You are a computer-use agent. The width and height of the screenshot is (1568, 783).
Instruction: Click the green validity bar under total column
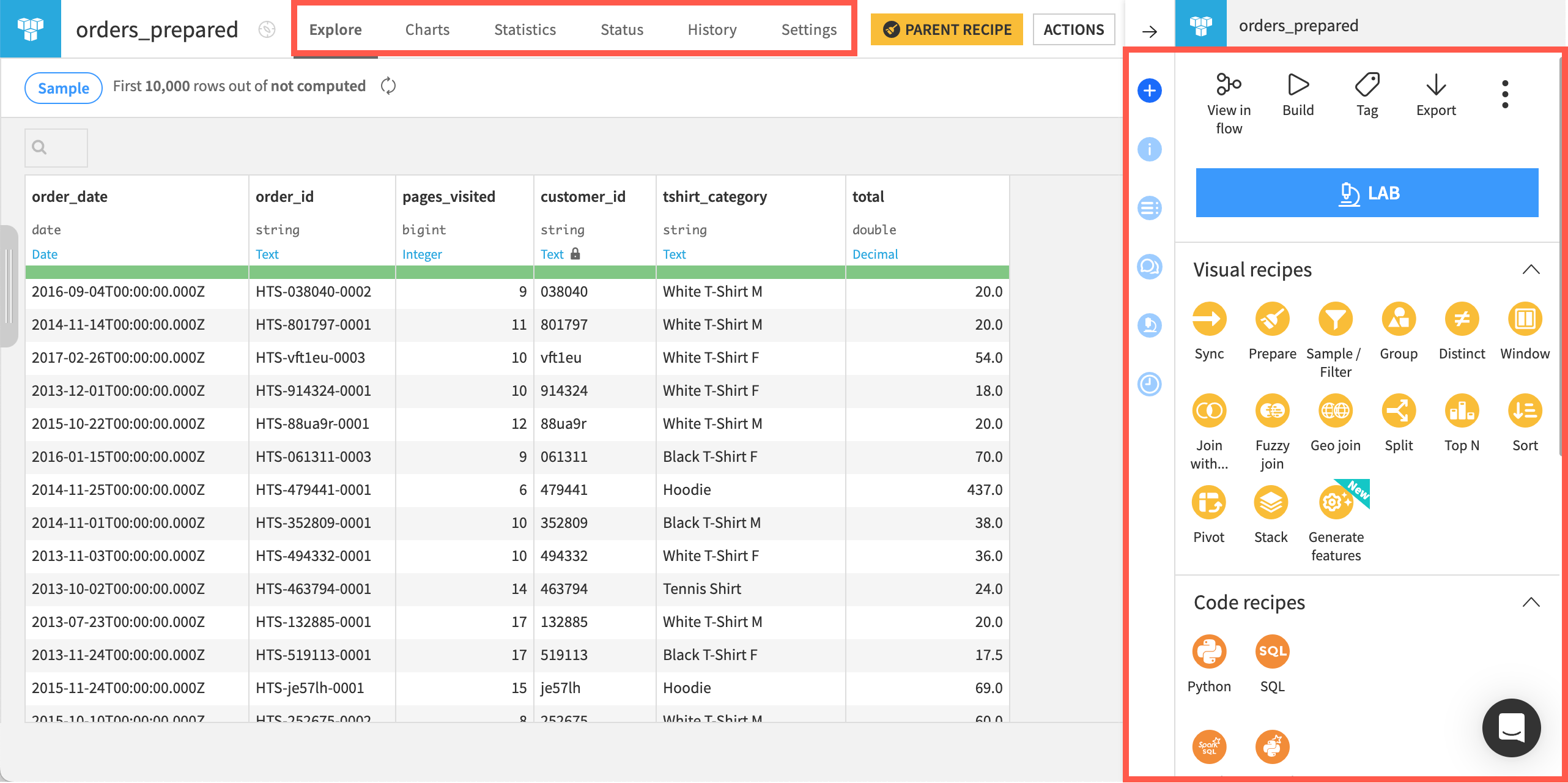click(x=927, y=272)
